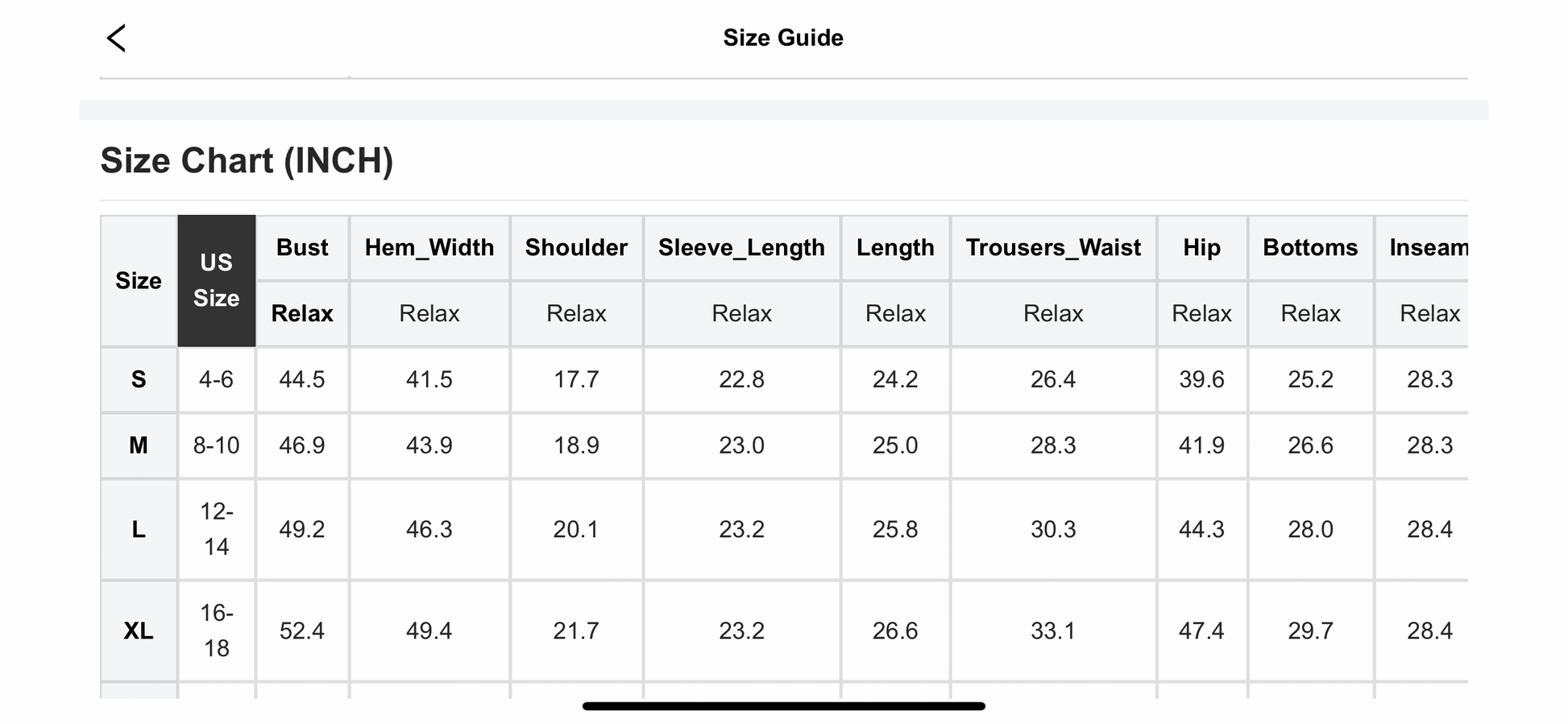Select the Shoulder column header
Viewport: 1568px width, 724px height.
pyautogui.click(x=576, y=247)
